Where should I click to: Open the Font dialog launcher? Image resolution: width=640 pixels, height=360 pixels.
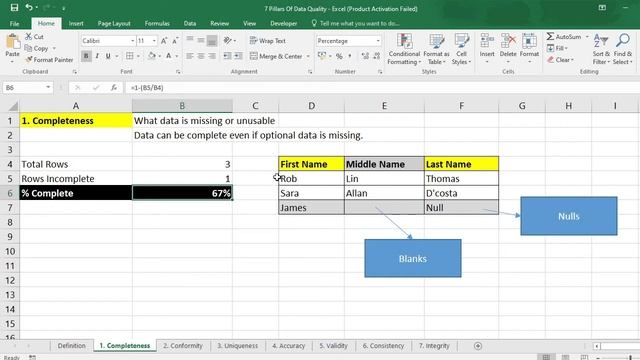click(x=178, y=72)
